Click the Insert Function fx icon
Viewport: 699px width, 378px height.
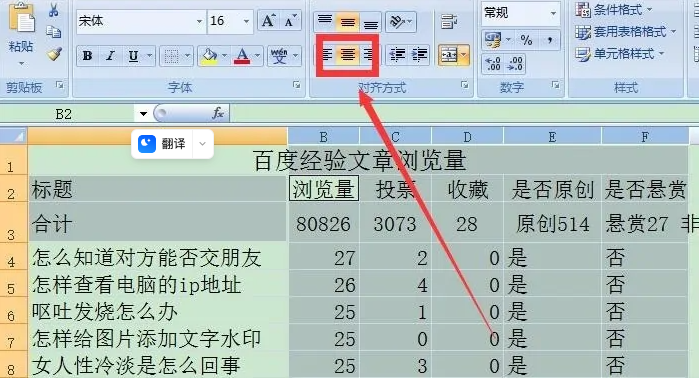218,113
